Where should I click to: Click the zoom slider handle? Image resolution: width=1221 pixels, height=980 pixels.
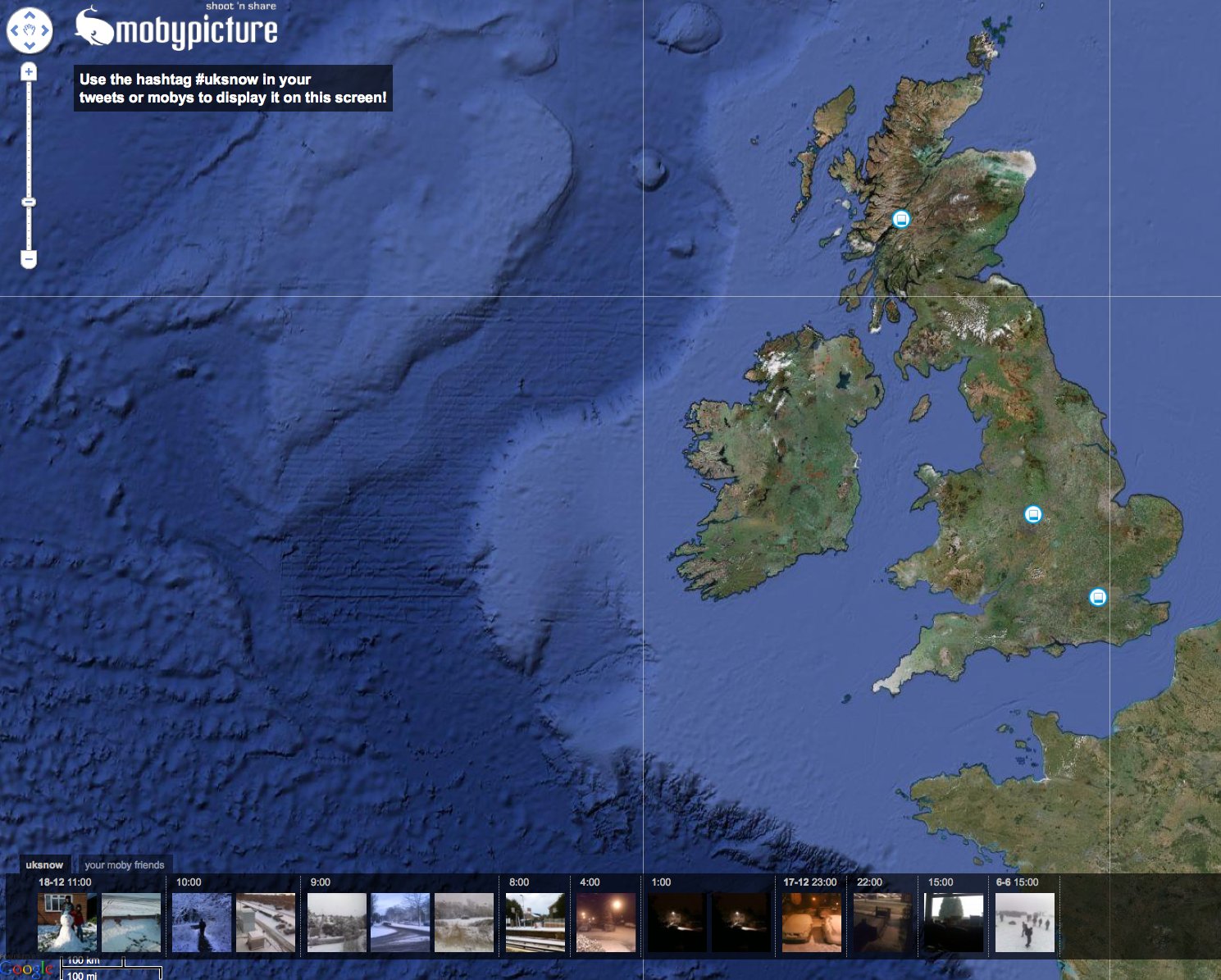click(29, 202)
